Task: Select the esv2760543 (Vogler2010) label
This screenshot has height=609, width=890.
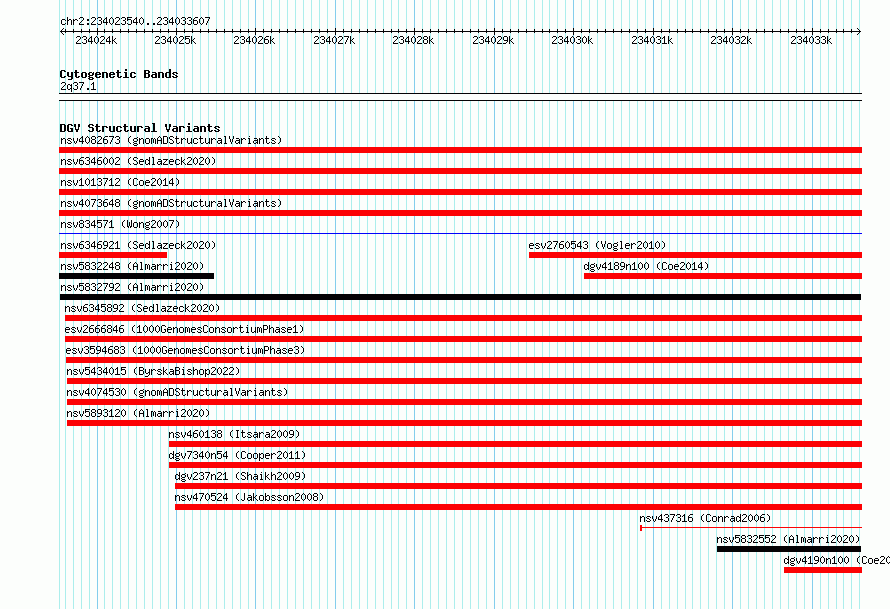Action: tap(597, 245)
